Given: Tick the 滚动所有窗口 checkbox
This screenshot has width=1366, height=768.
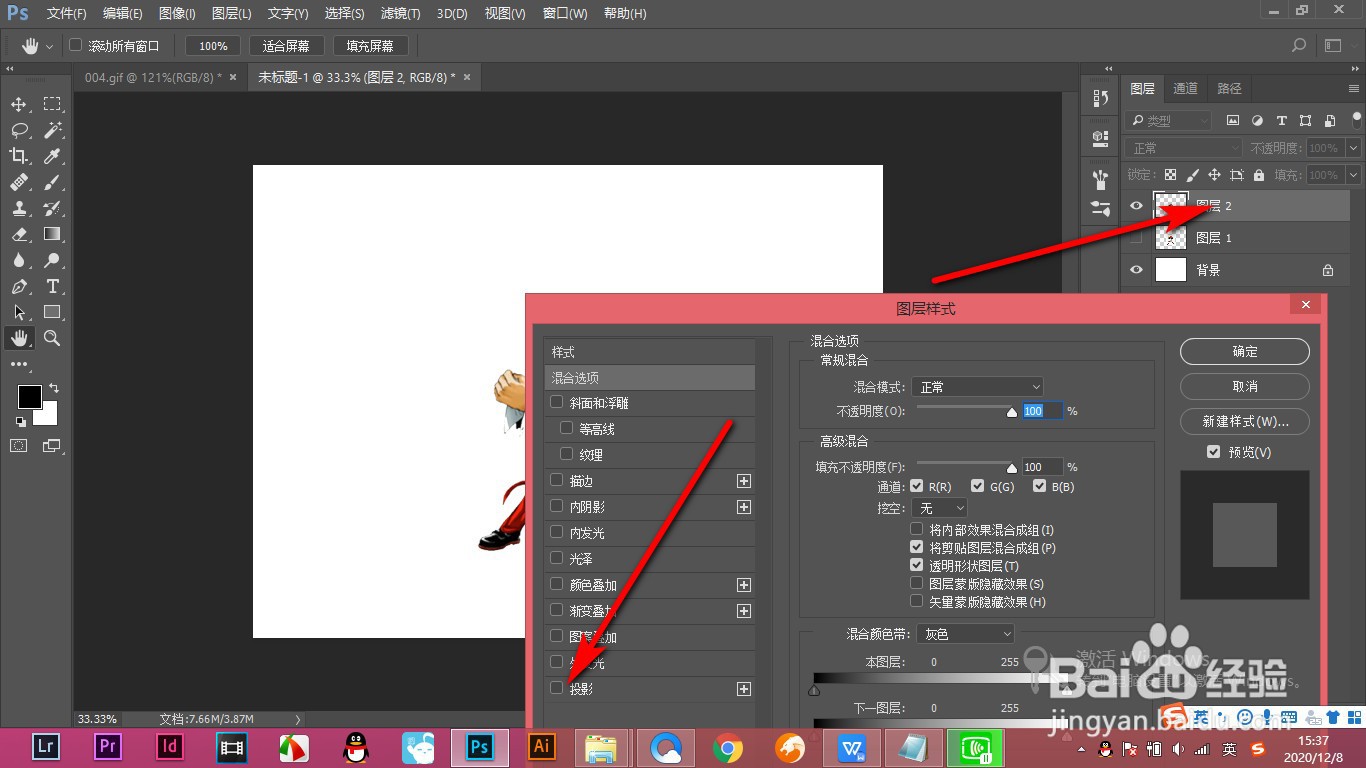Looking at the screenshot, I should click(x=76, y=45).
